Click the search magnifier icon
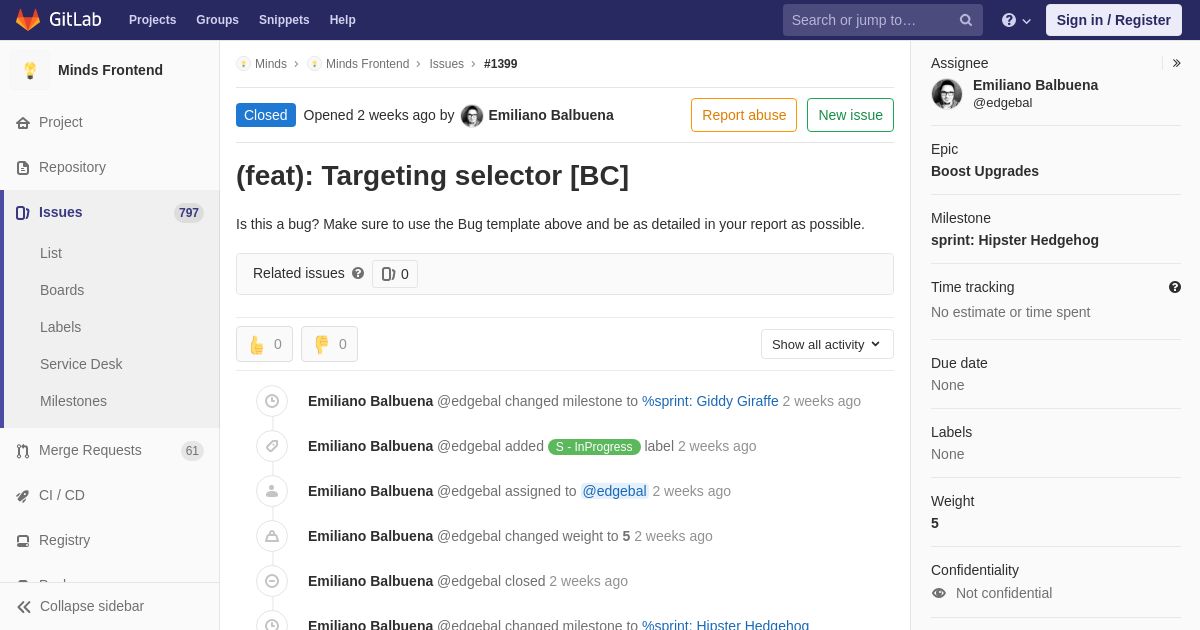1200x630 pixels. click(966, 20)
